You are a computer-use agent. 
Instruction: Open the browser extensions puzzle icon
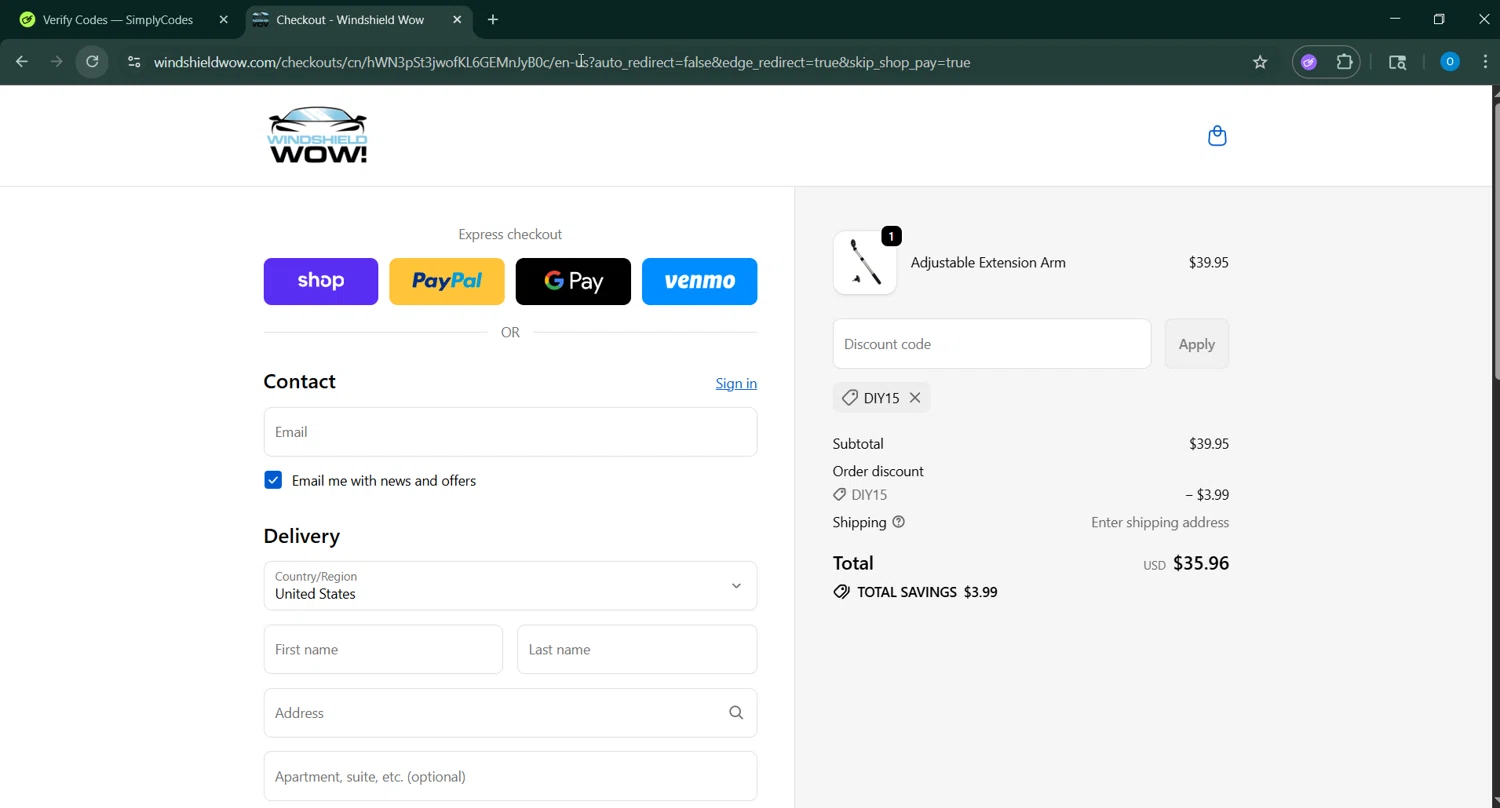(x=1345, y=62)
